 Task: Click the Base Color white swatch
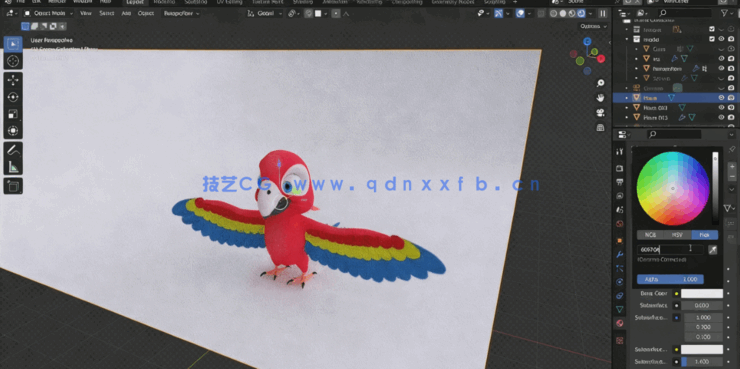coord(702,294)
